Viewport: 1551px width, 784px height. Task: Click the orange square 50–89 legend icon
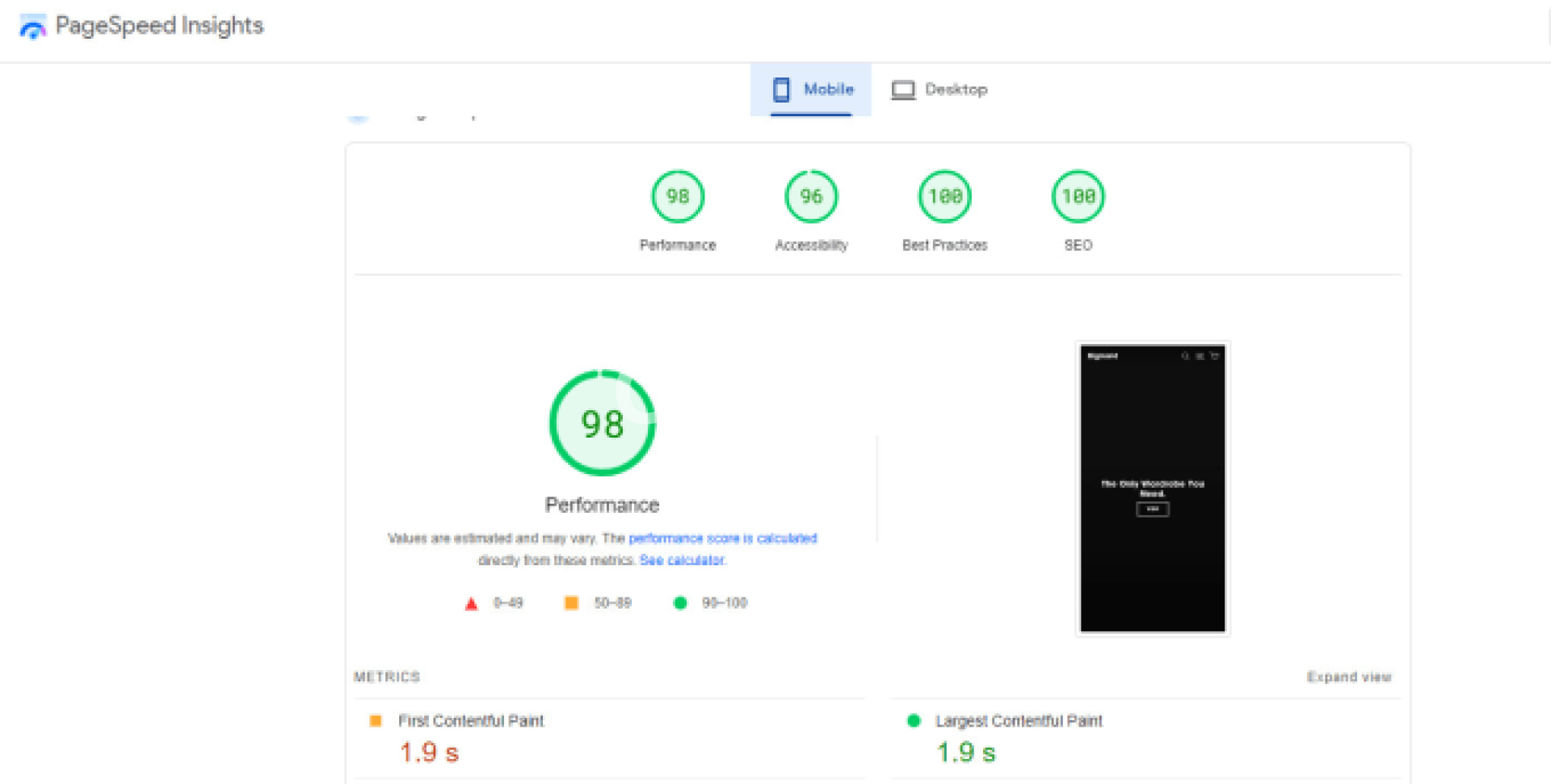tap(571, 603)
